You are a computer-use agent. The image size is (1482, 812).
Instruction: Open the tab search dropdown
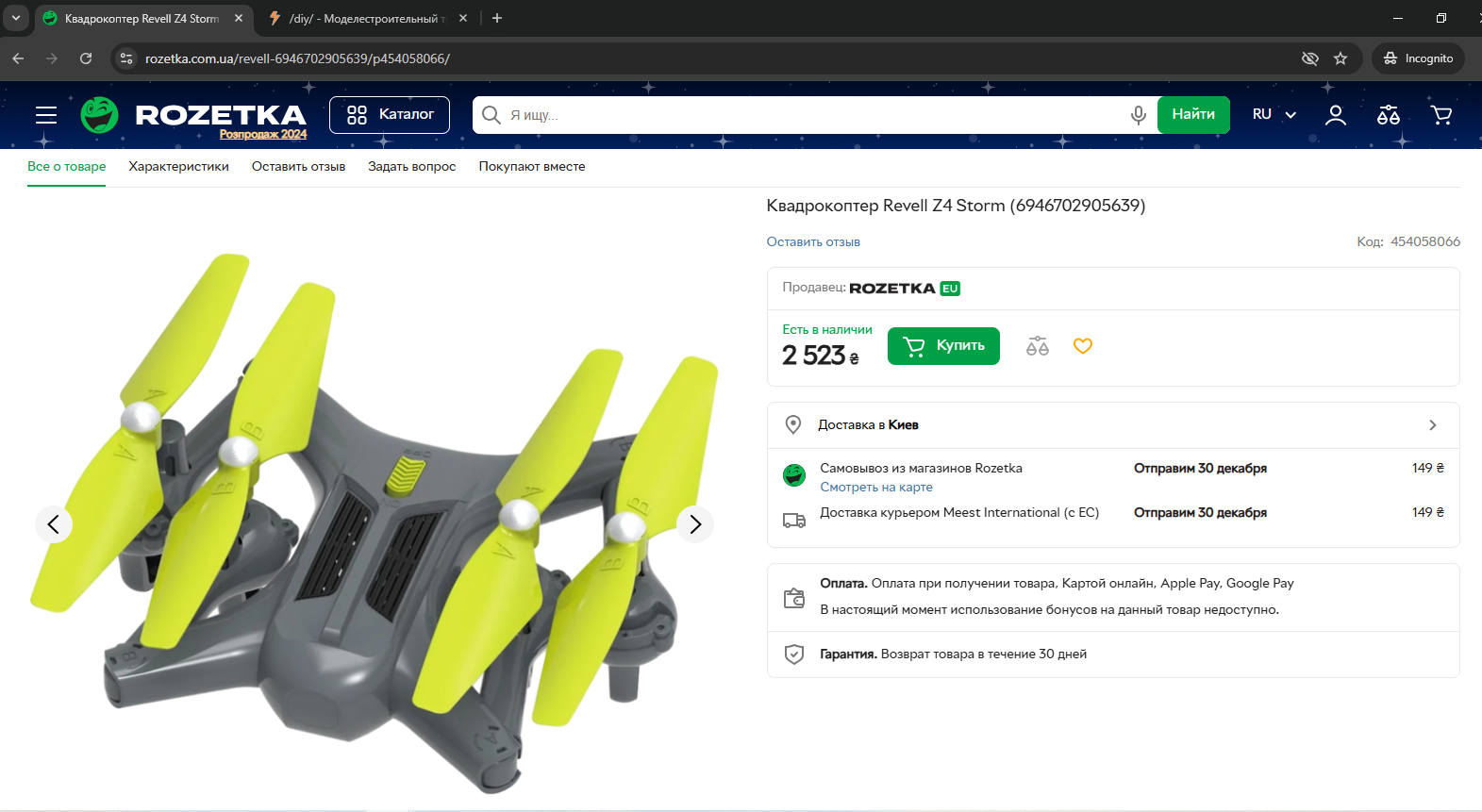tap(16, 19)
